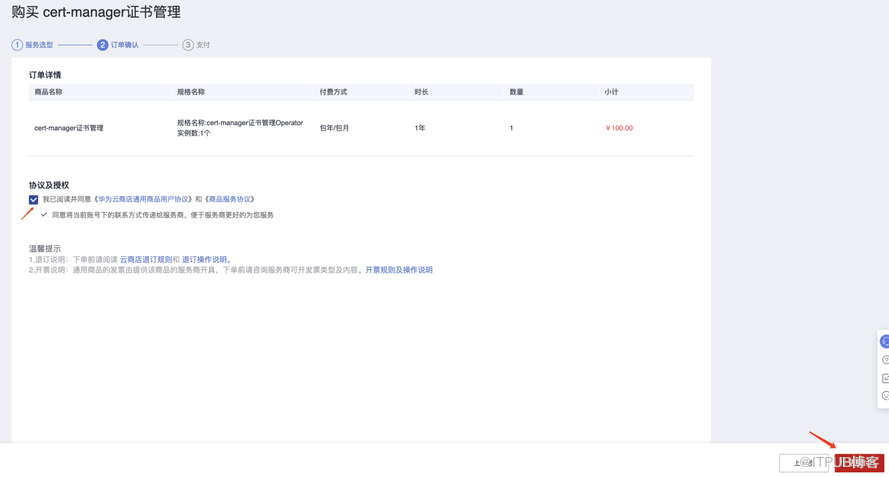
Task: Toggle the contact info sharing checkmark
Action: 44,215
